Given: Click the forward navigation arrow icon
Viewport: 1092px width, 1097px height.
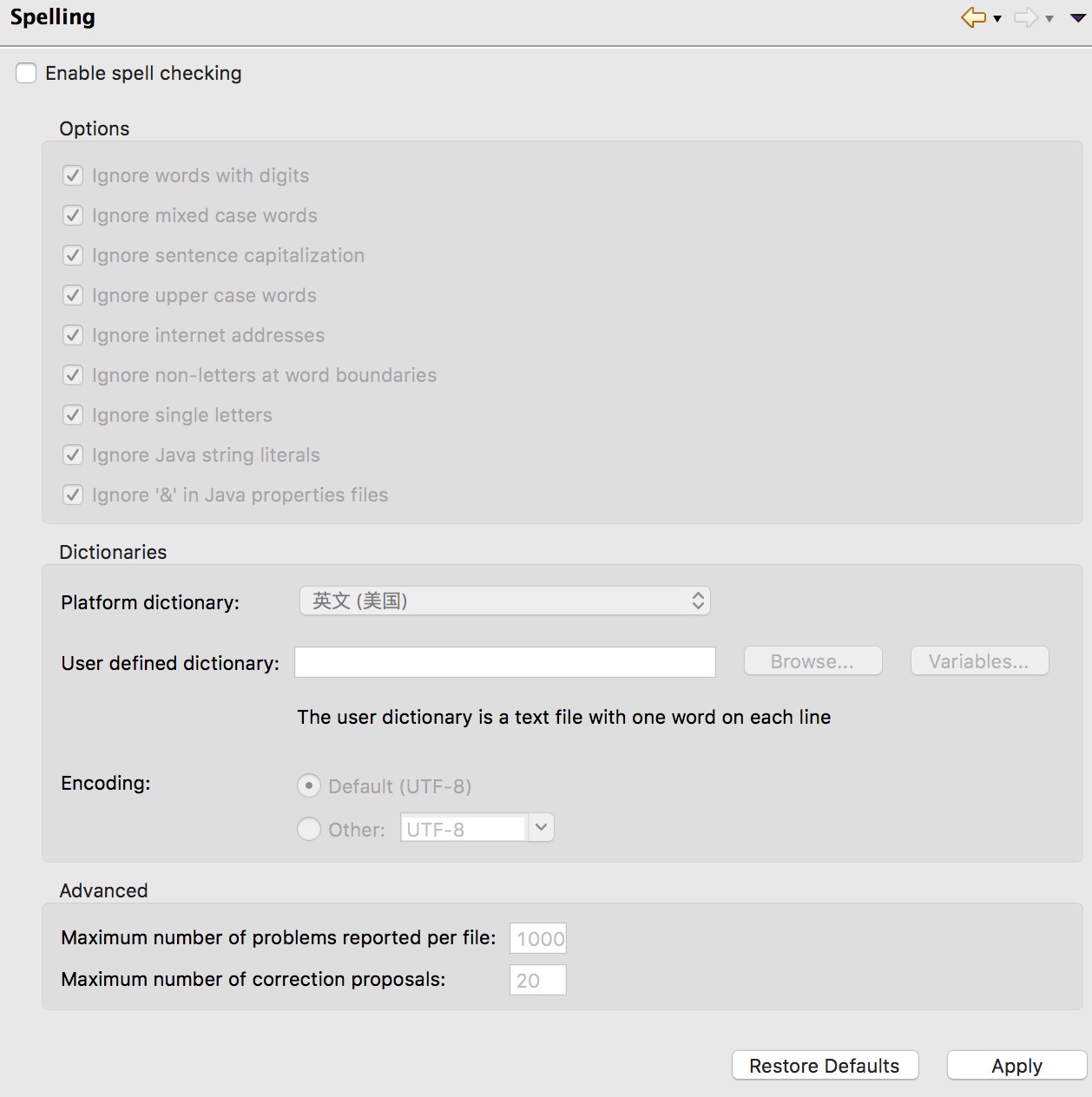Looking at the screenshot, I should click(1026, 17).
